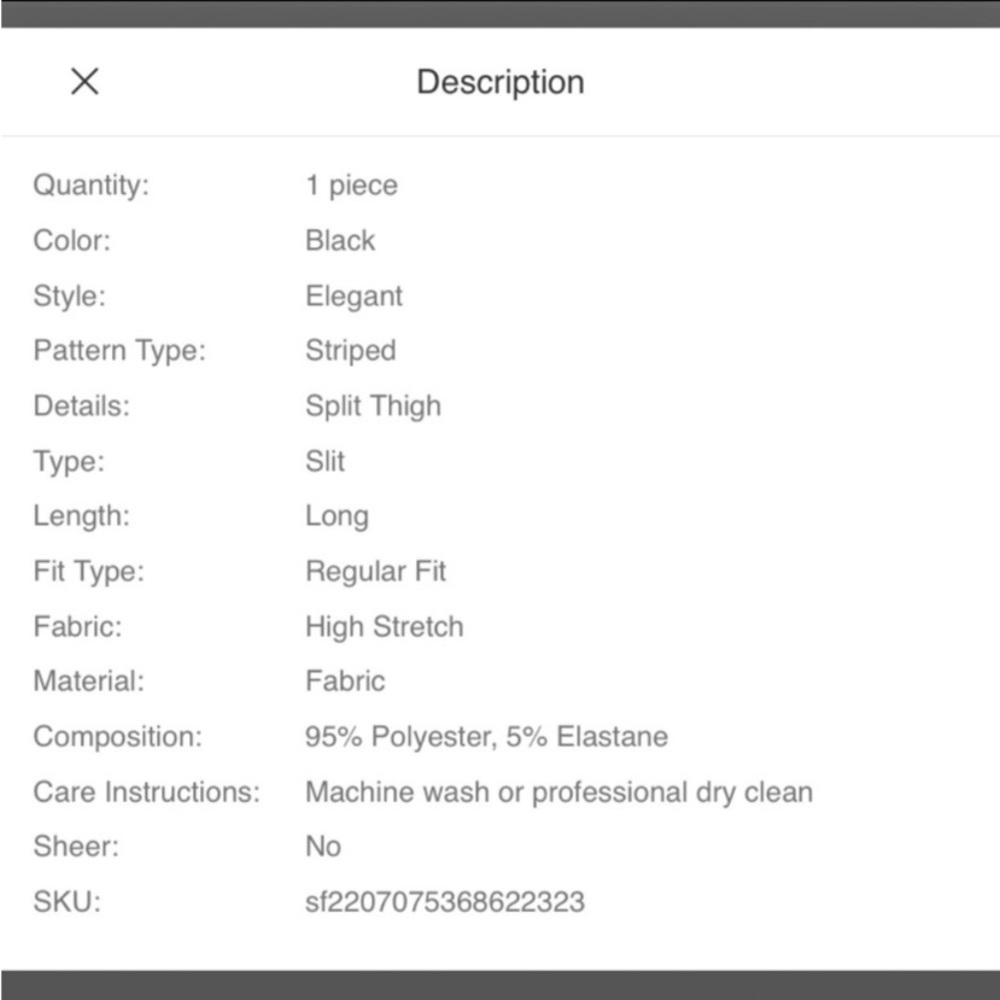This screenshot has height=1000, width=1000.
Task: Click the Regular Fit value
Action: (x=376, y=571)
